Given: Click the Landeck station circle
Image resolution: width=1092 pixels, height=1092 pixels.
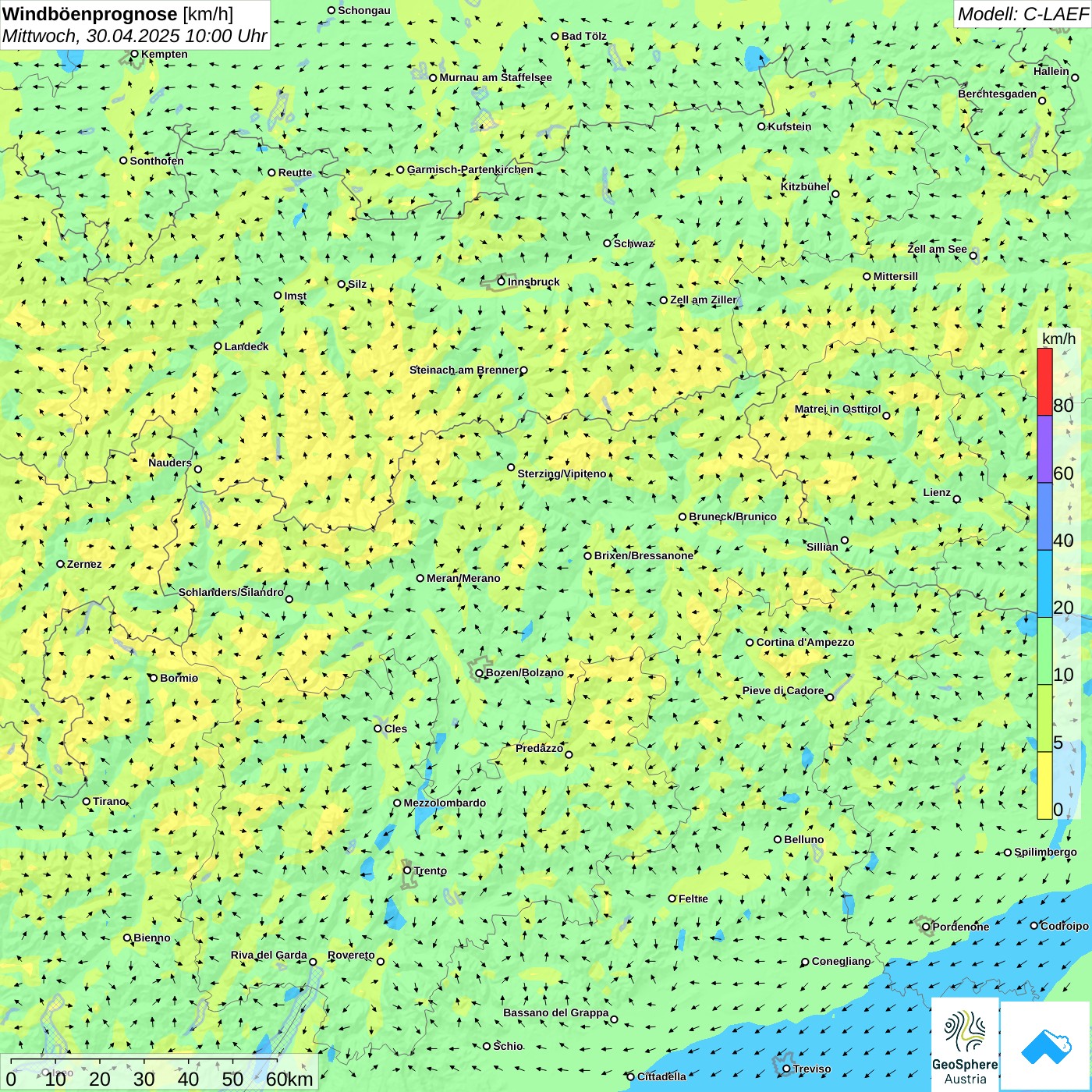Looking at the screenshot, I should coord(218,346).
